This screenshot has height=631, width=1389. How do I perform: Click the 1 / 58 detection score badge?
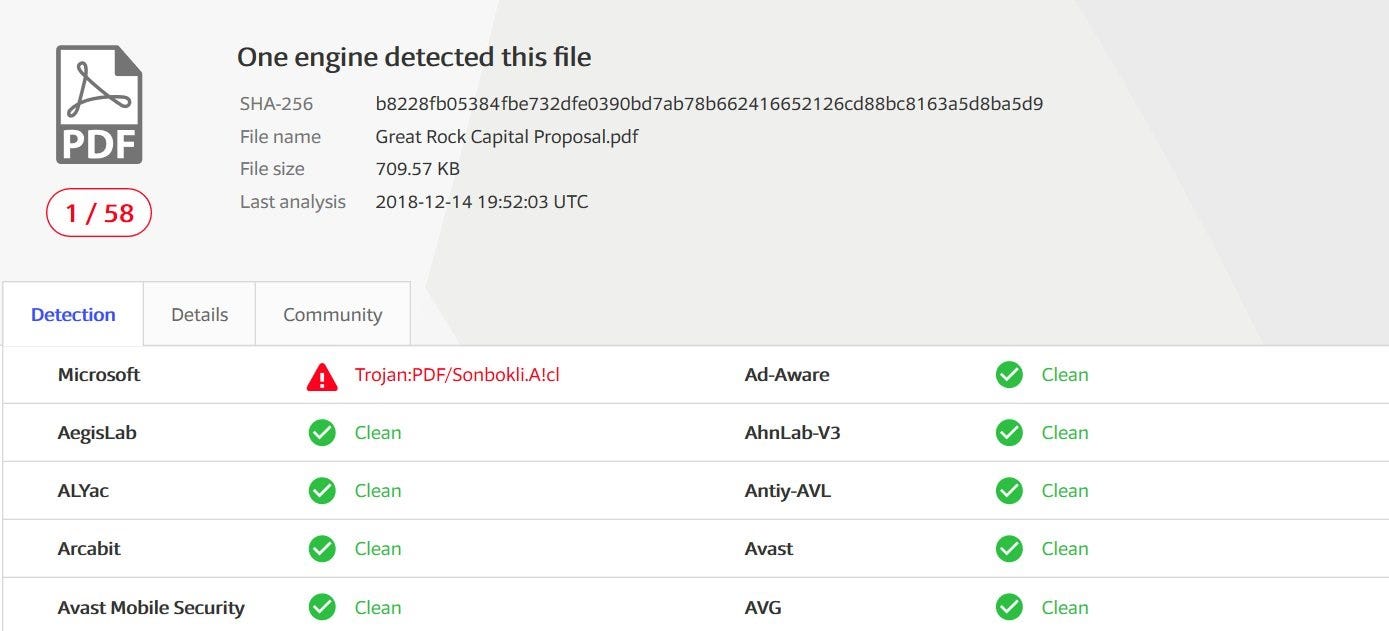(x=99, y=213)
